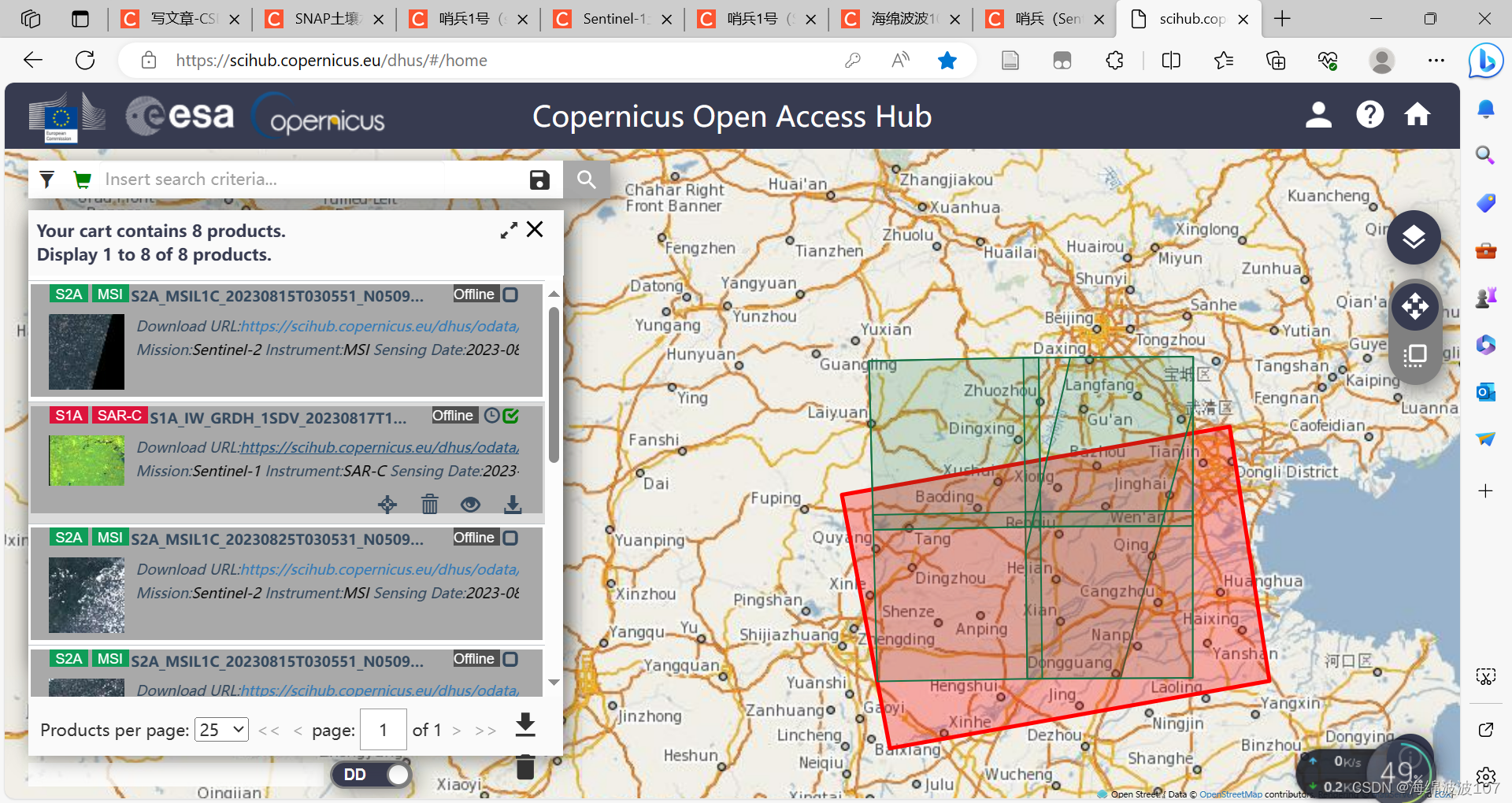
Task: Download the S1A_IW_GRDH product
Action: [x=513, y=505]
